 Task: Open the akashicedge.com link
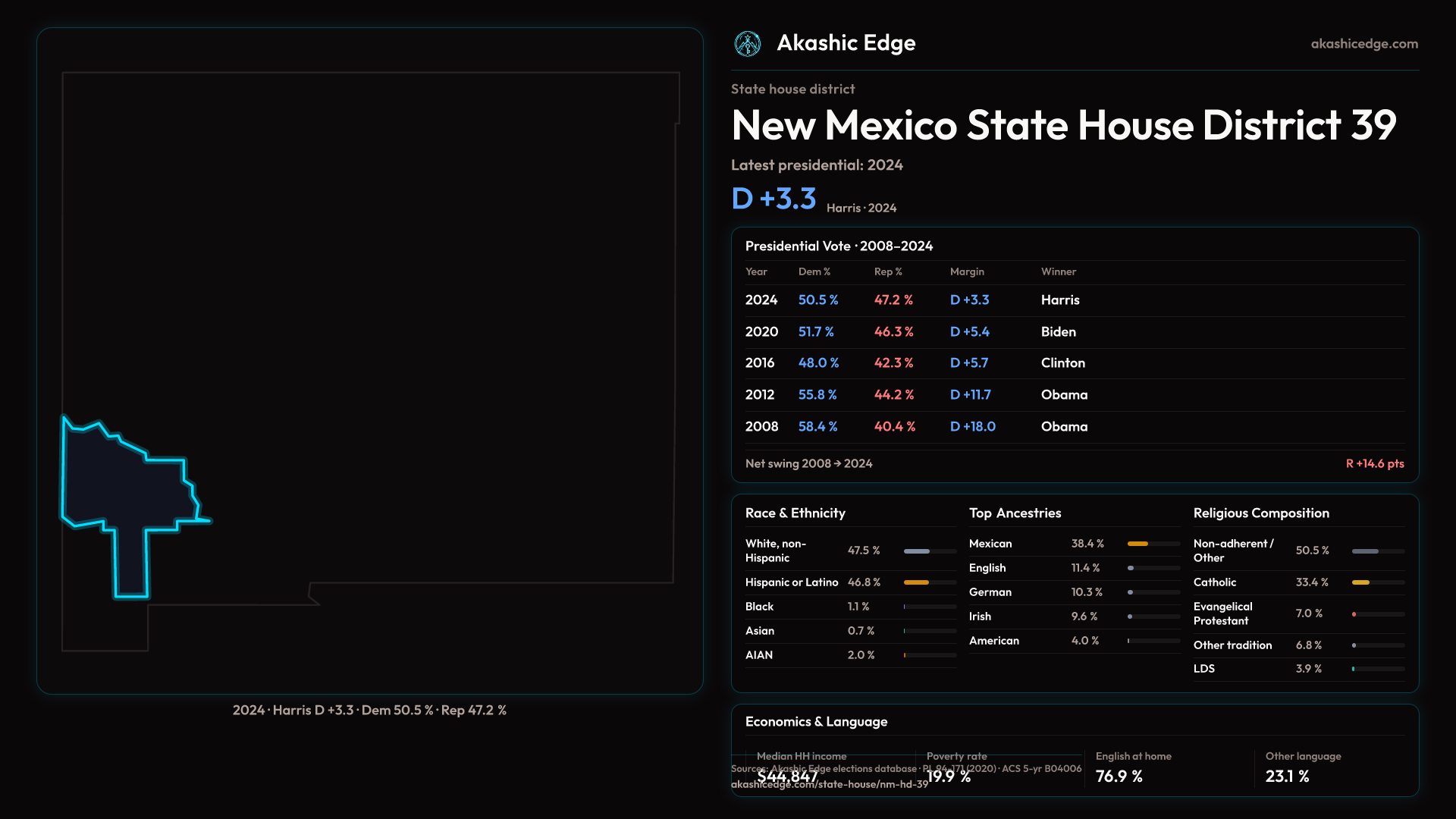[1363, 44]
